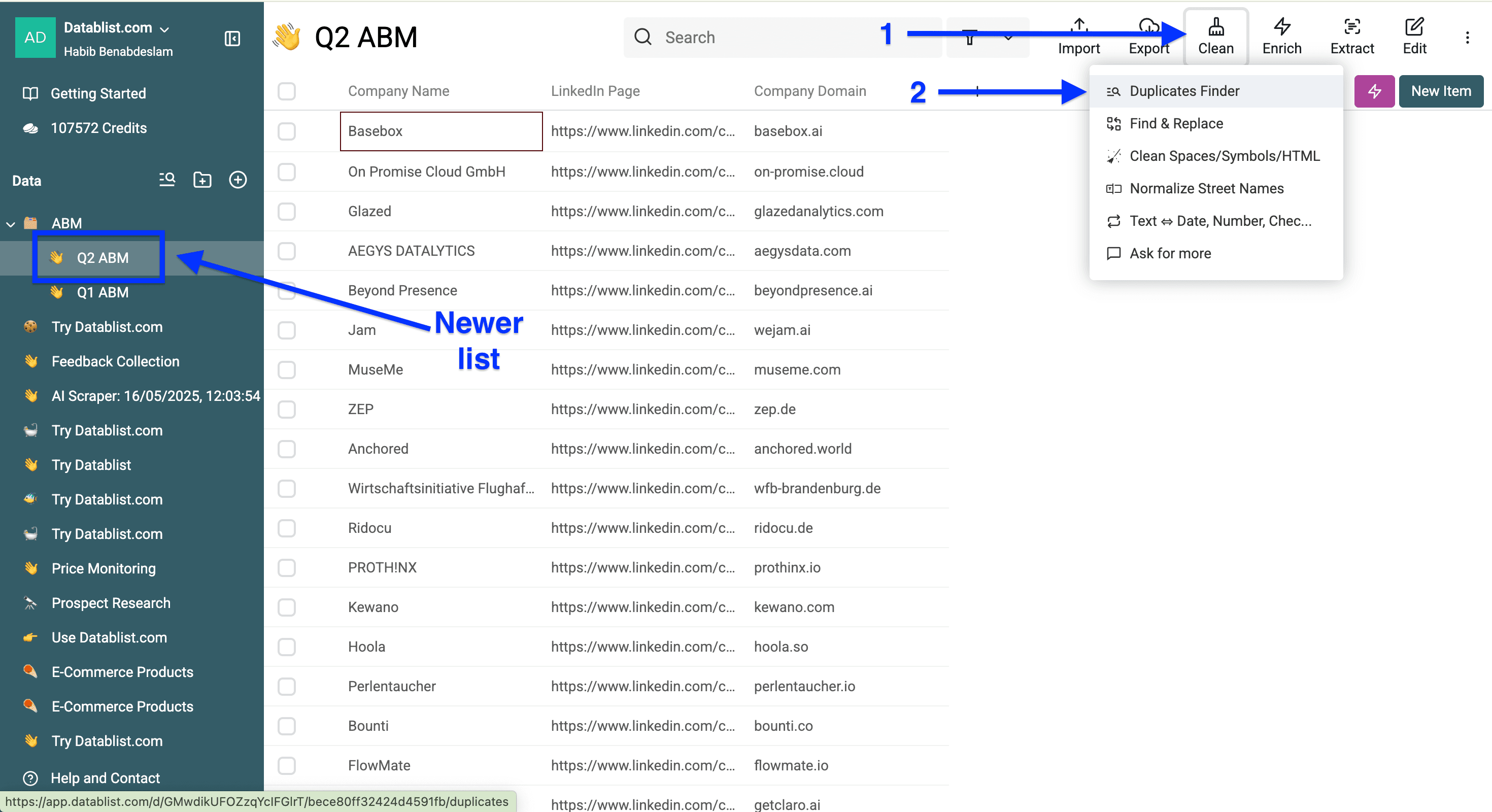This screenshot has width=1492, height=812.
Task: Open the Datablist.com workspace dropdown
Action: click(x=165, y=28)
